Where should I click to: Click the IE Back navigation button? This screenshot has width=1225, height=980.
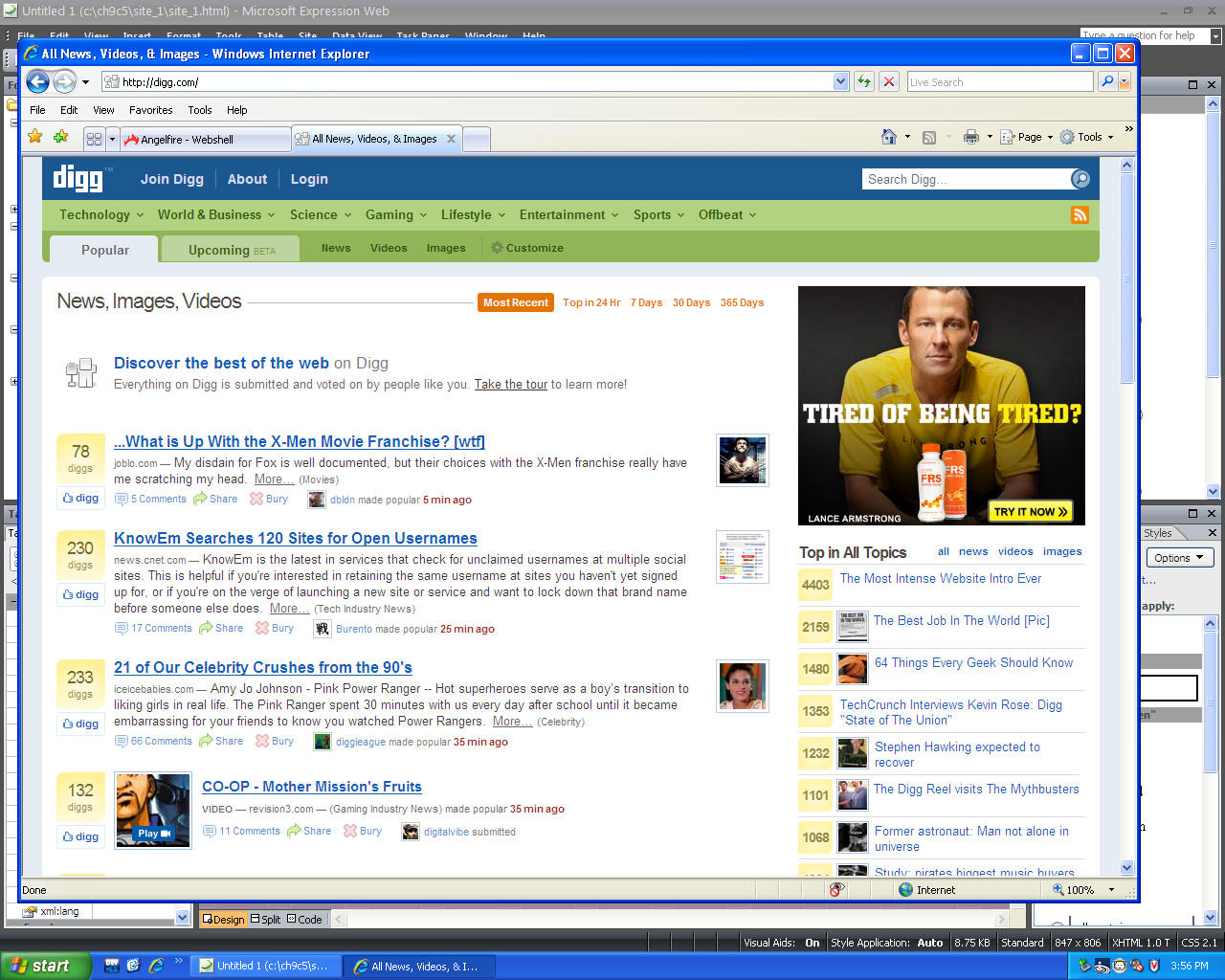click(x=38, y=81)
